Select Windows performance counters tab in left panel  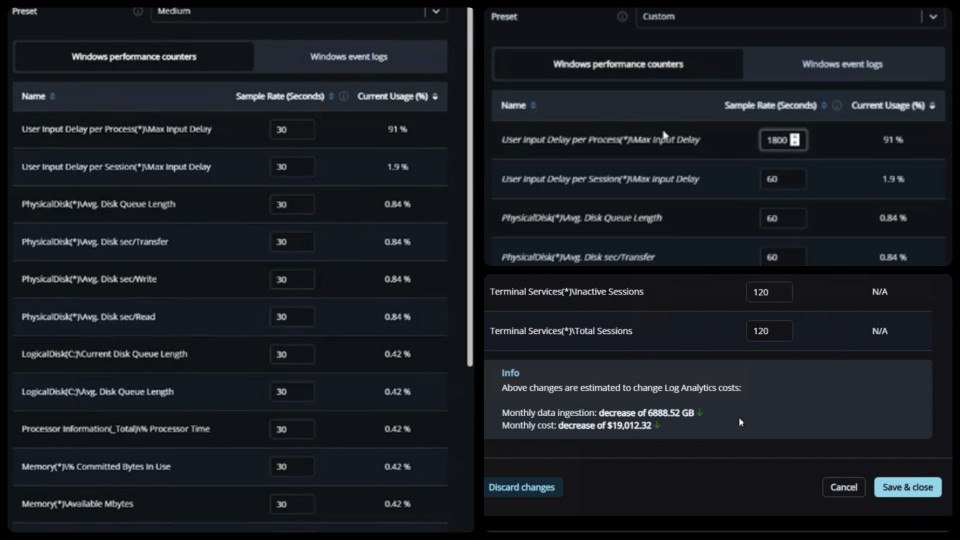(133, 56)
